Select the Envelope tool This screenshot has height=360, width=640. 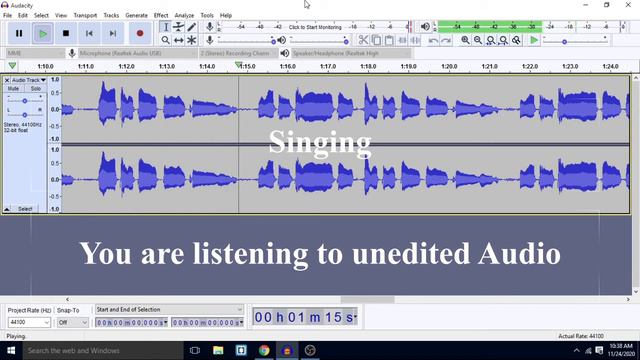(x=178, y=27)
